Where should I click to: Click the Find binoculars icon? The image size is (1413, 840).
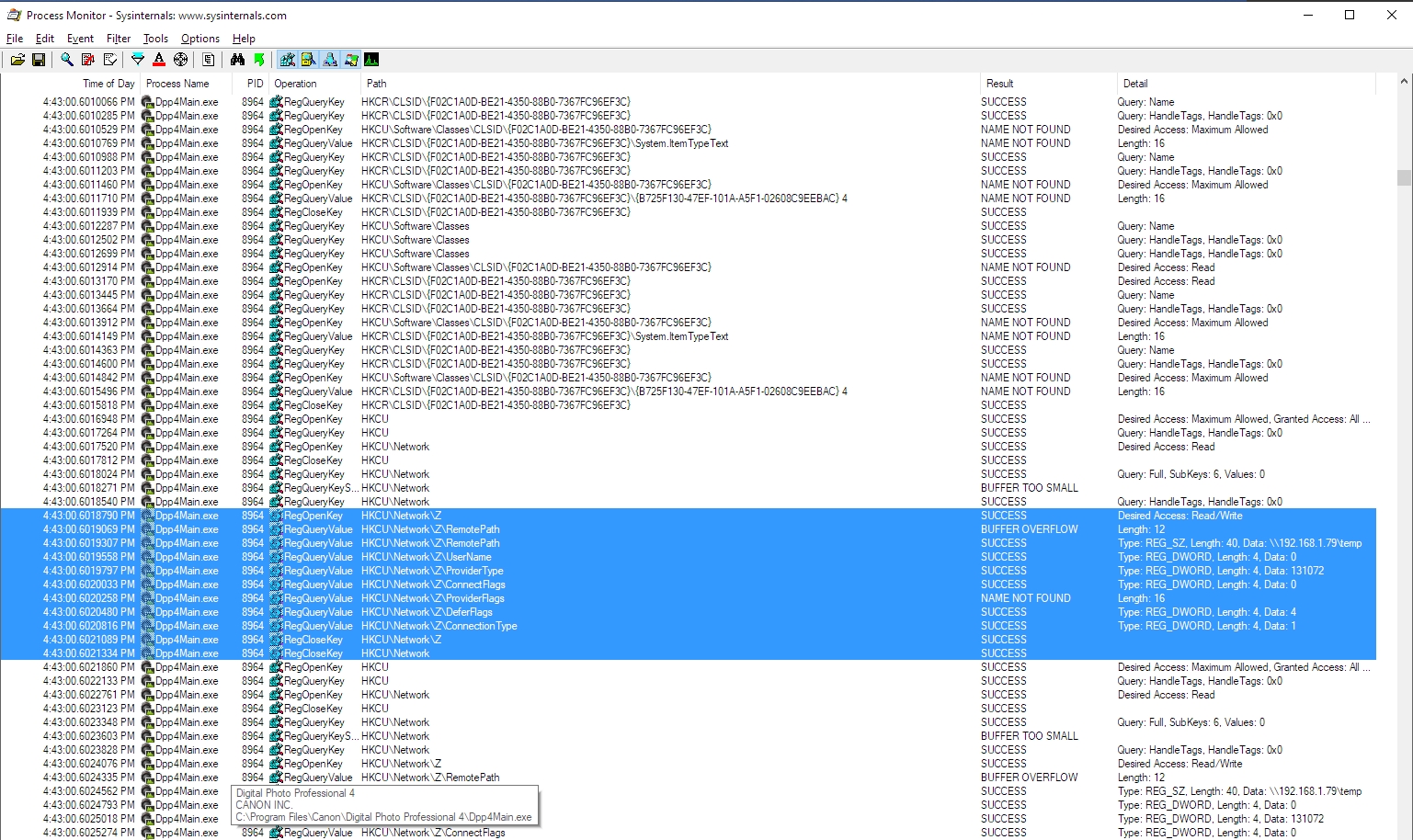[237, 60]
